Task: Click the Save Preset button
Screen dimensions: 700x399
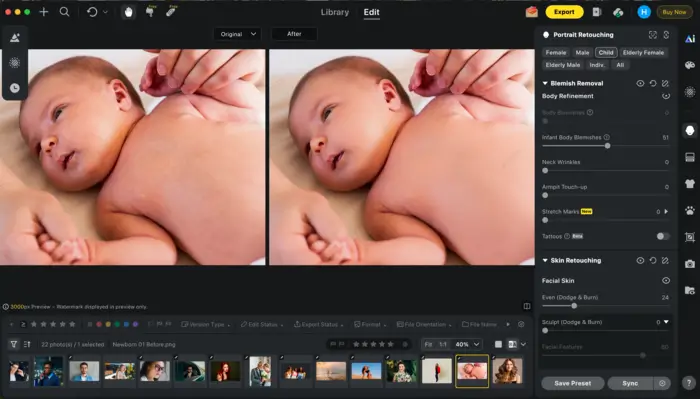Action: pos(573,383)
